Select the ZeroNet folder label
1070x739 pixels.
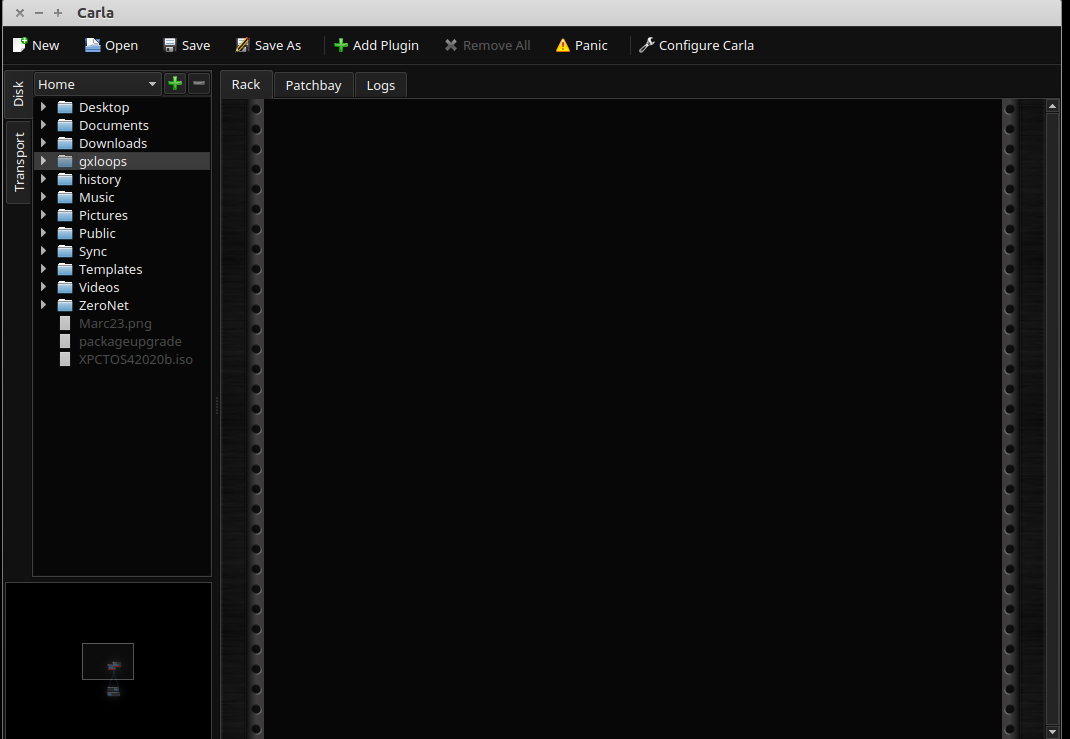pyautogui.click(x=104, y=305)
